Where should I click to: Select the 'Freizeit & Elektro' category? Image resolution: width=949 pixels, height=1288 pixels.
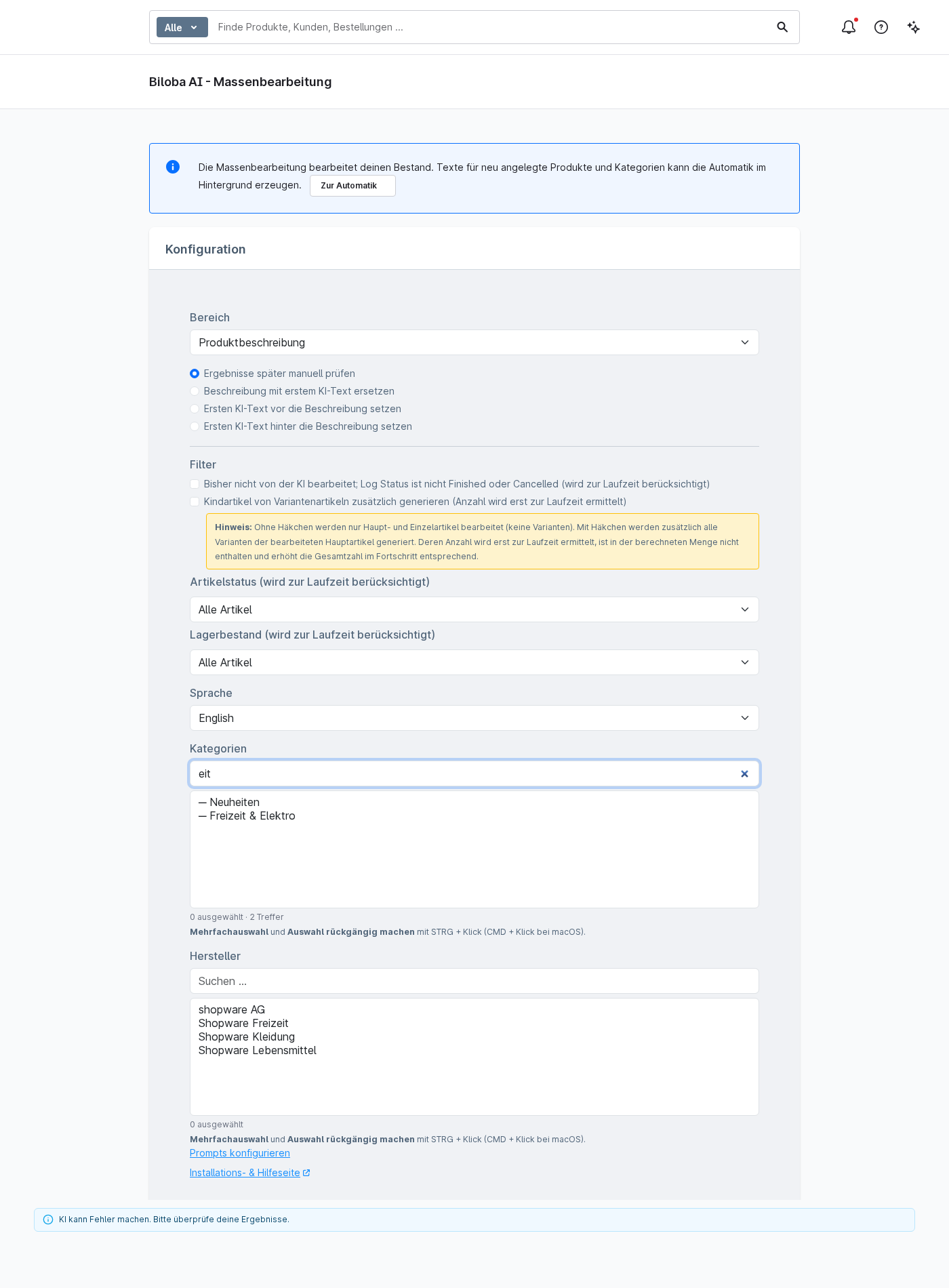click(247, 816)
